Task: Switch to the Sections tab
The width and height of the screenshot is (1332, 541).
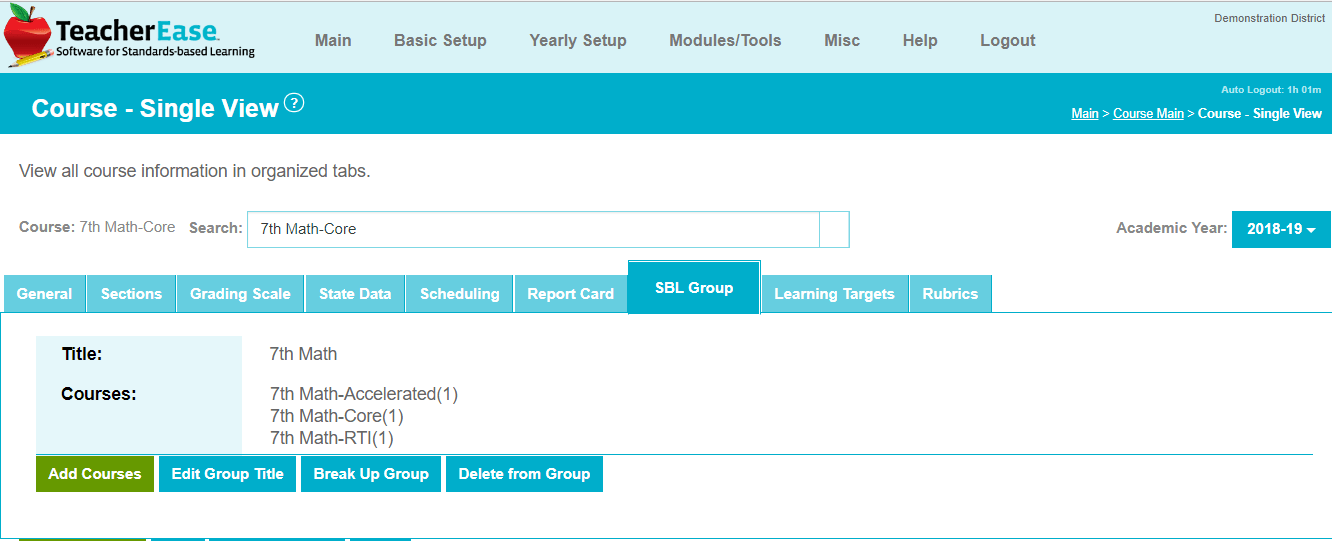Action: (131, 294)
